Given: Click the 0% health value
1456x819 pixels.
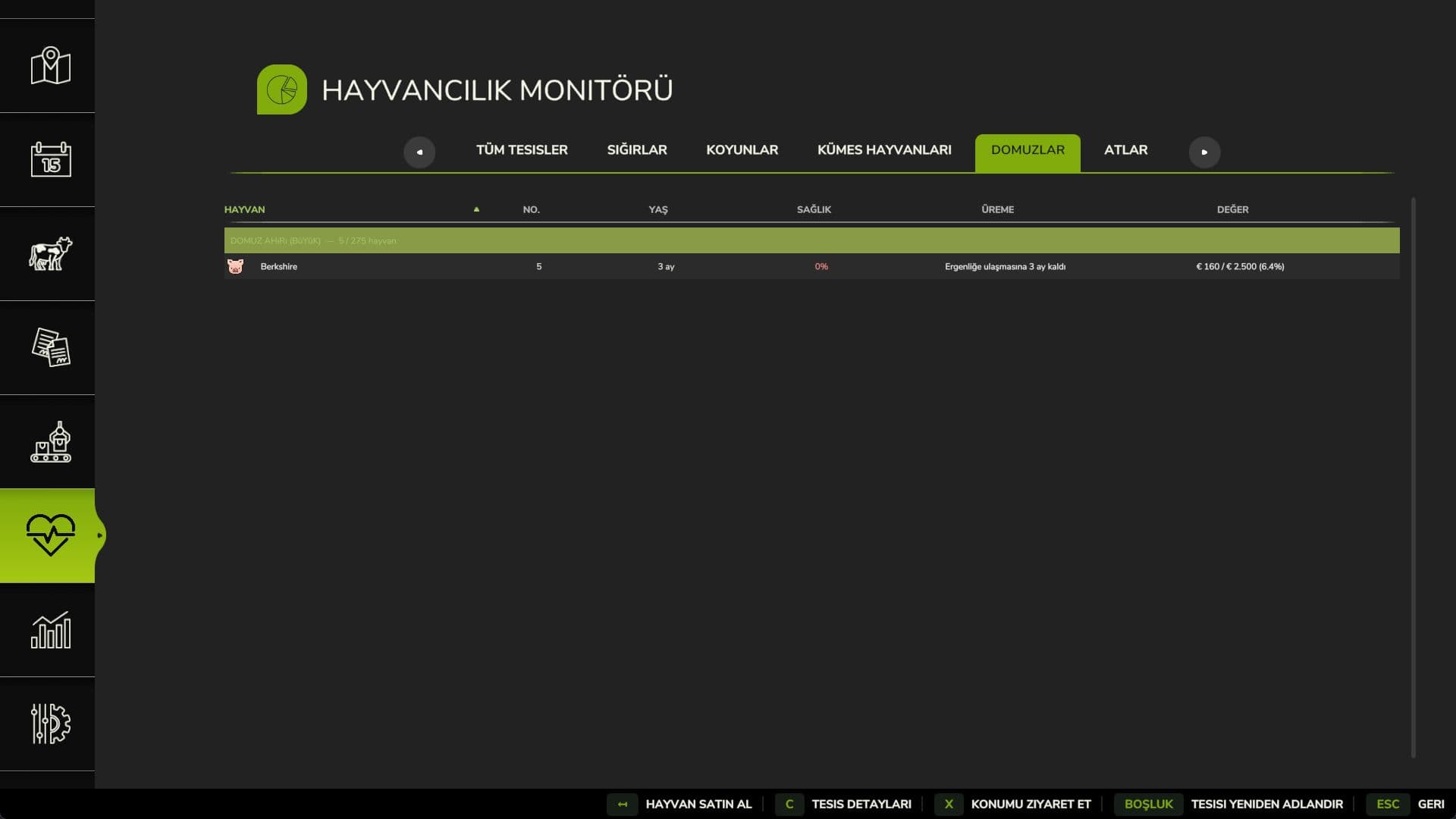Looking at the screenshot, I should coord(821,266).
